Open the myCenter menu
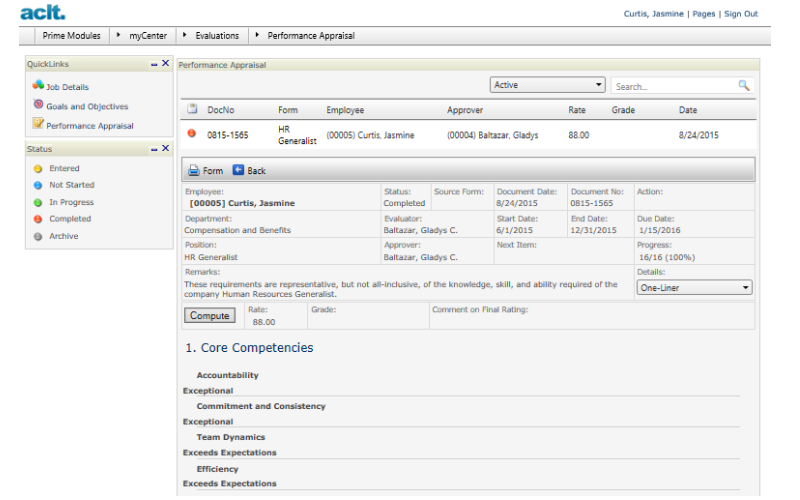 148,36
